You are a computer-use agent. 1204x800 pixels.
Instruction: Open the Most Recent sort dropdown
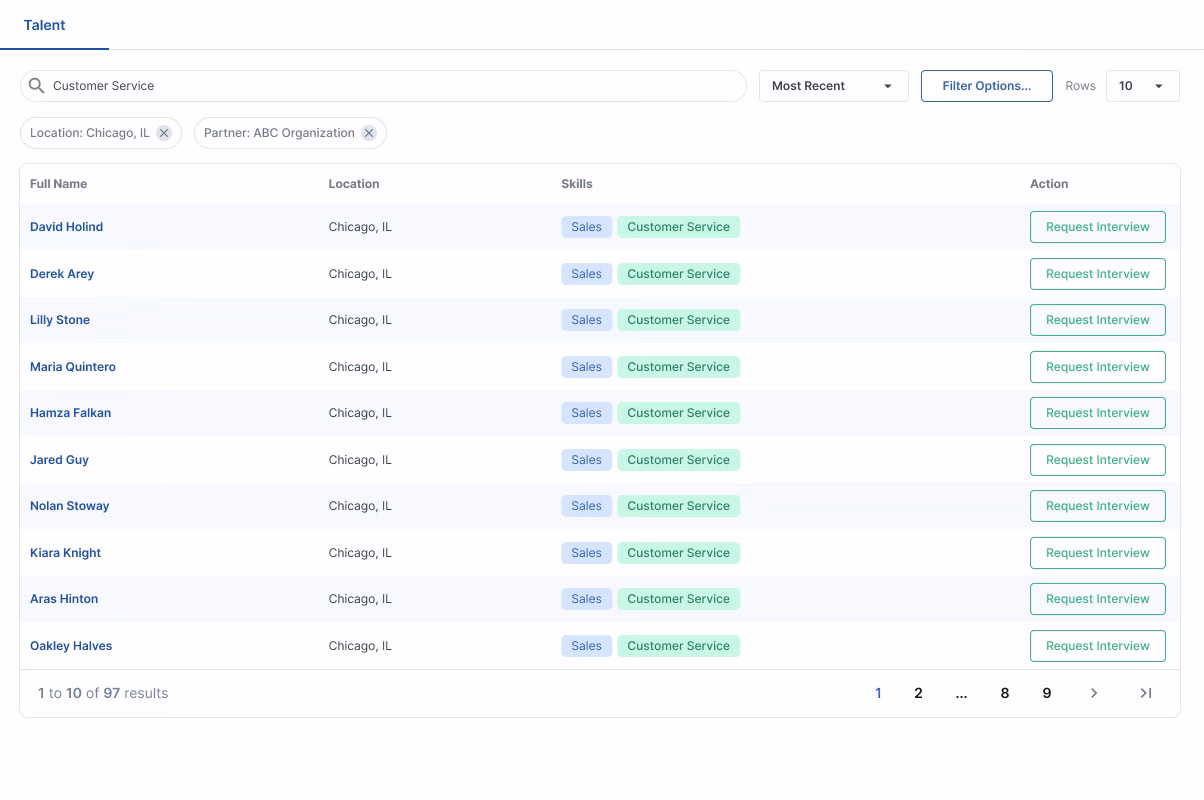click(x=833, y=86)
